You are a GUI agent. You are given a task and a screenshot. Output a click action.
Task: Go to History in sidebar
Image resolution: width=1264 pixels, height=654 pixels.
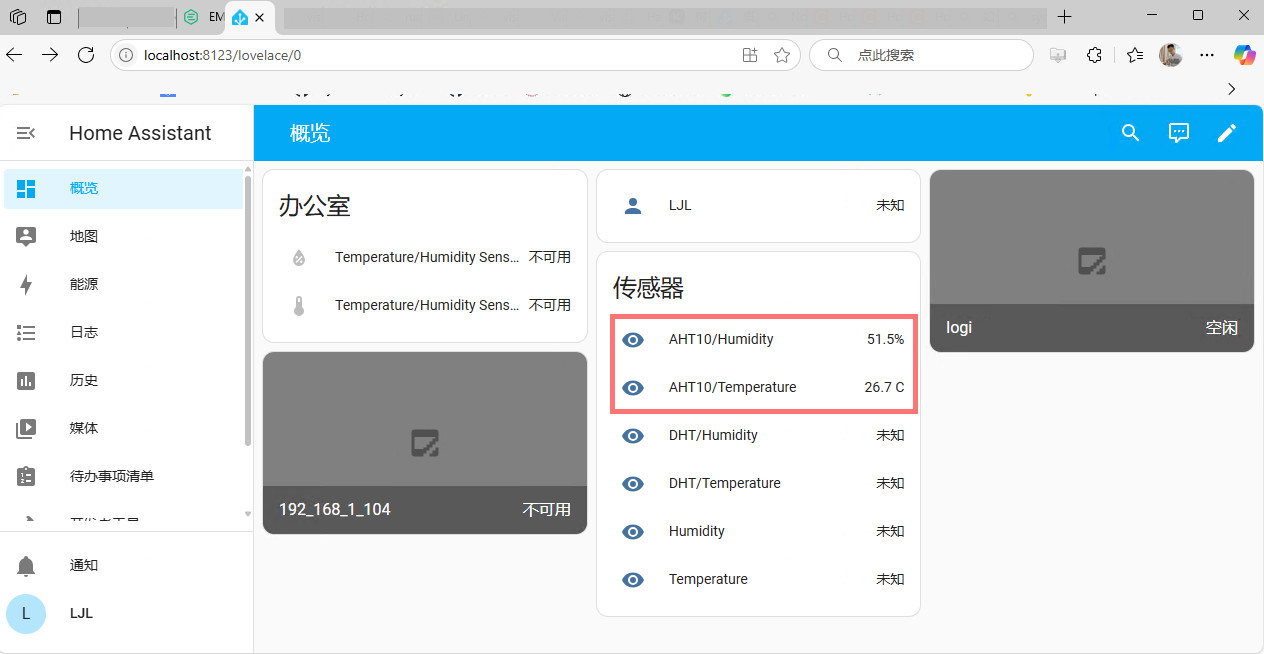coord(84,381)
